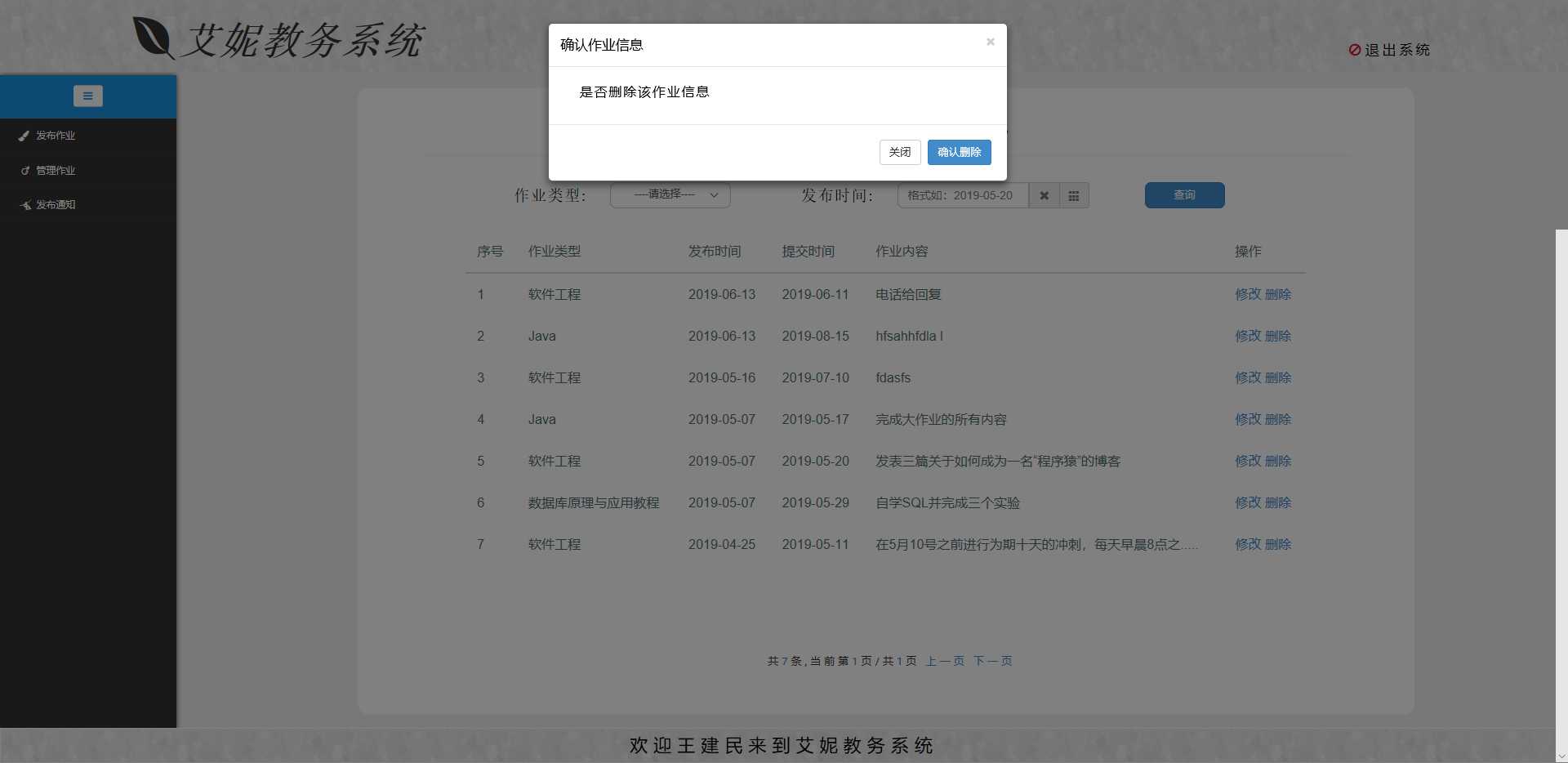1568x763 pixels.
Task: Click the welcome footer text 欢迎王建民
Action: tap(782, 745)
